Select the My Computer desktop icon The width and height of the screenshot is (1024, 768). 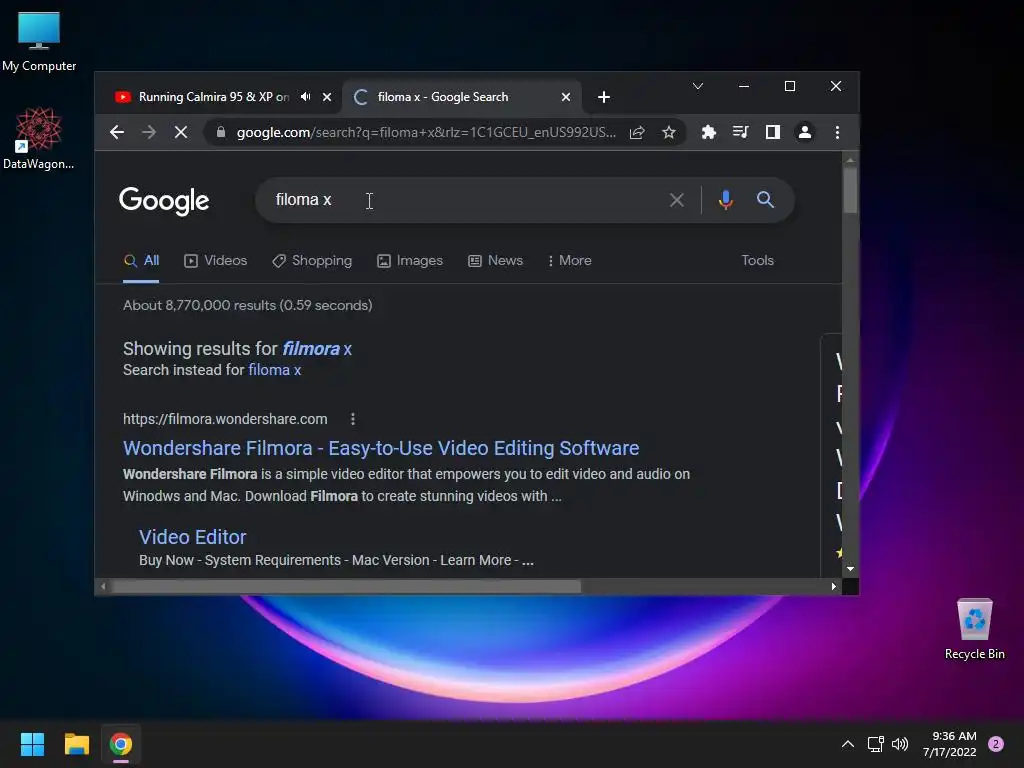[39, 40]
